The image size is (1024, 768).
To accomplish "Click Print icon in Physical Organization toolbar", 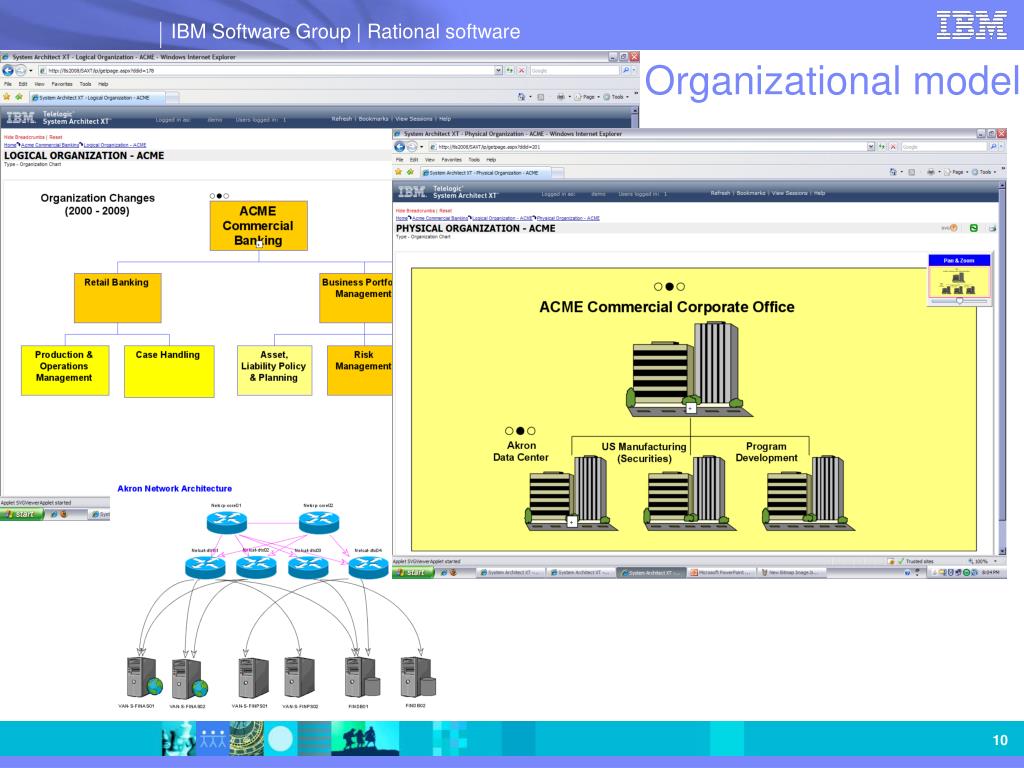I will click(931, 172).
